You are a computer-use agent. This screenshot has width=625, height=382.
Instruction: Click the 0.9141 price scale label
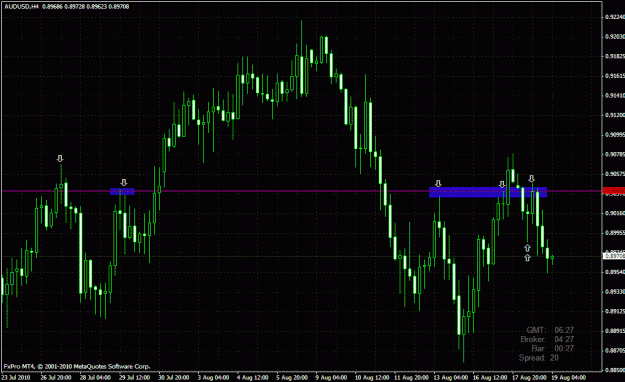614,95
